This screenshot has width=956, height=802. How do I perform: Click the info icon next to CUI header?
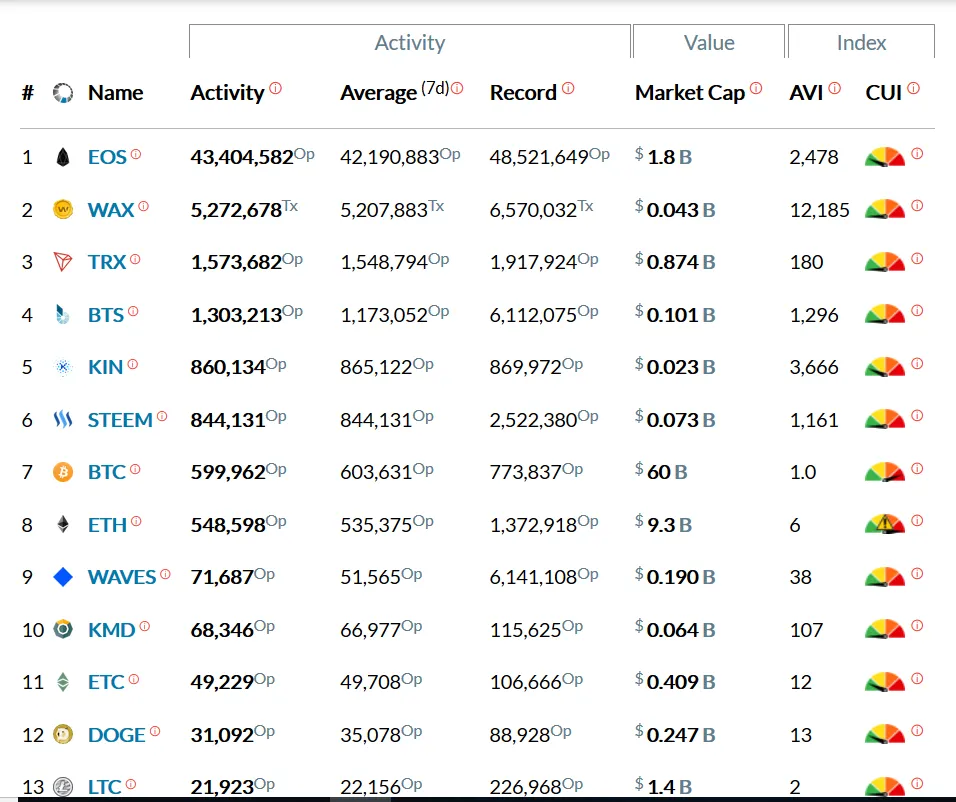(913, 88)
